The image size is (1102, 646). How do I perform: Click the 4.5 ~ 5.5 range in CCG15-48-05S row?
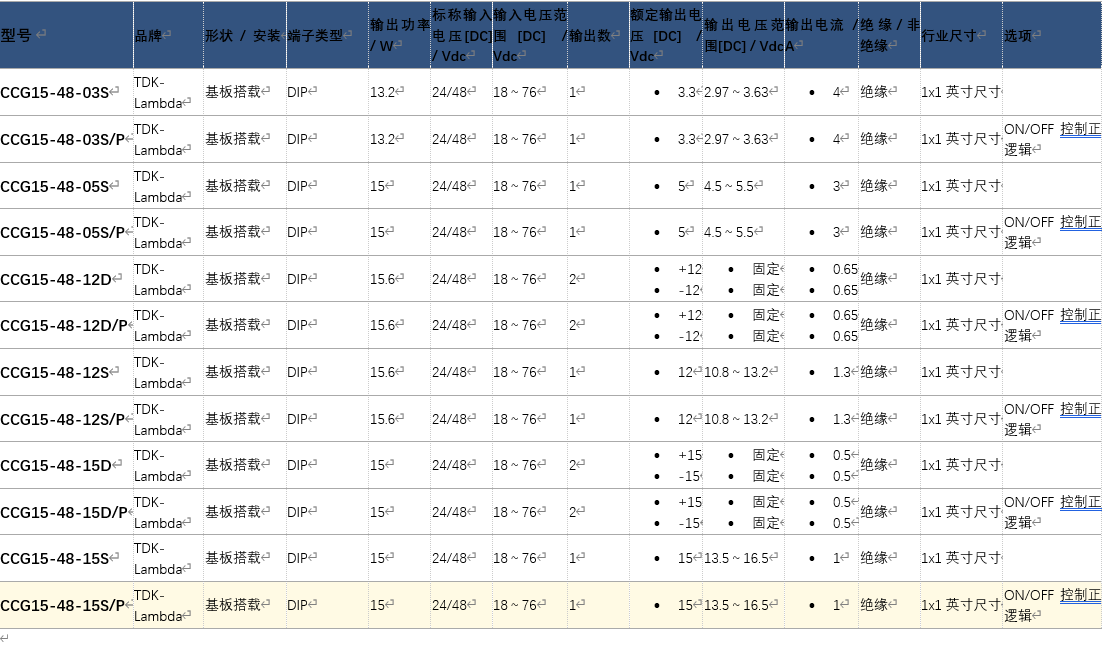730,186
